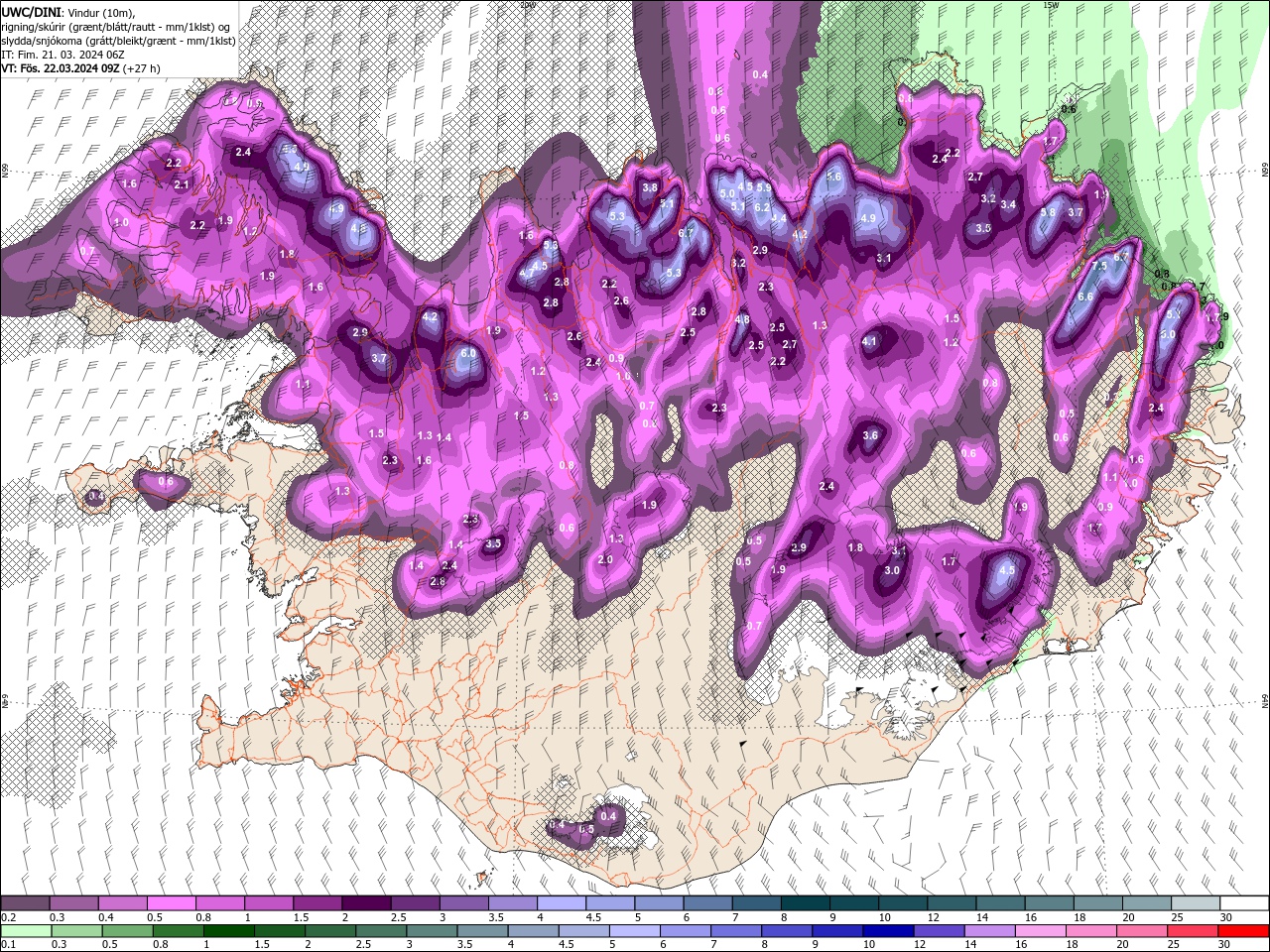Click the bright red 30 rain-scale swatch
This screenshot has width=1270, height=952.
click(1242, 931)
